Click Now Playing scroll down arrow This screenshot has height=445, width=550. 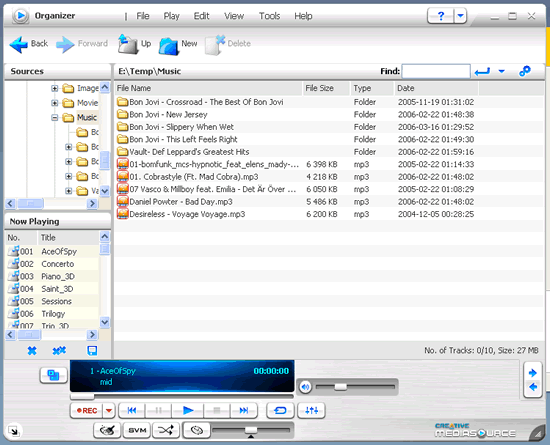click(105, 322)
